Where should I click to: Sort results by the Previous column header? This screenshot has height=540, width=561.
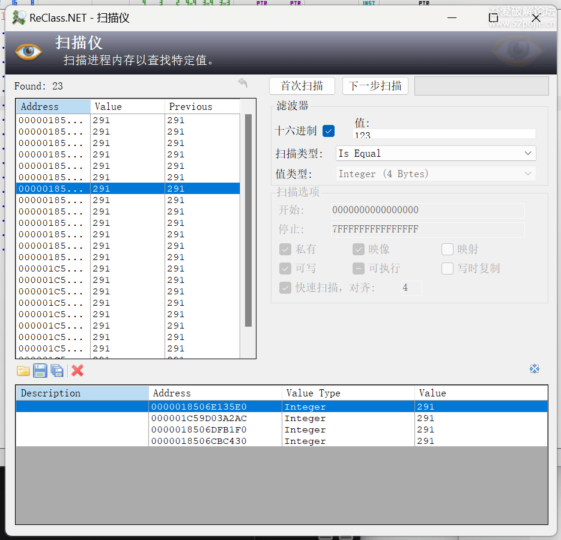[202, 107]
